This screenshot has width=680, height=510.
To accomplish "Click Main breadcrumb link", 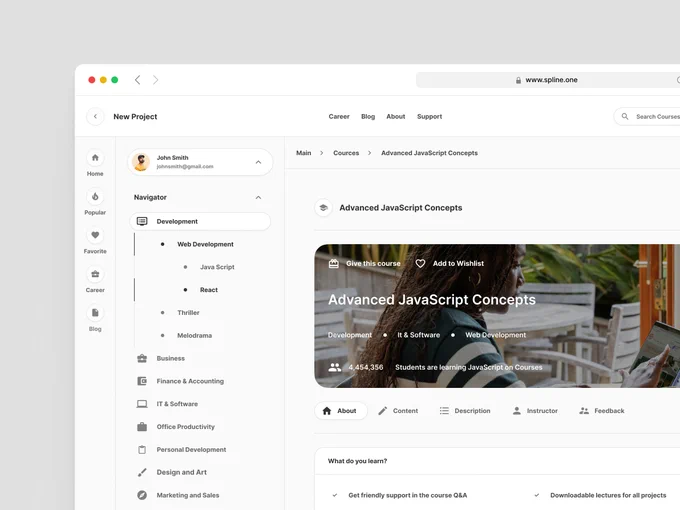I will [304, 153].
